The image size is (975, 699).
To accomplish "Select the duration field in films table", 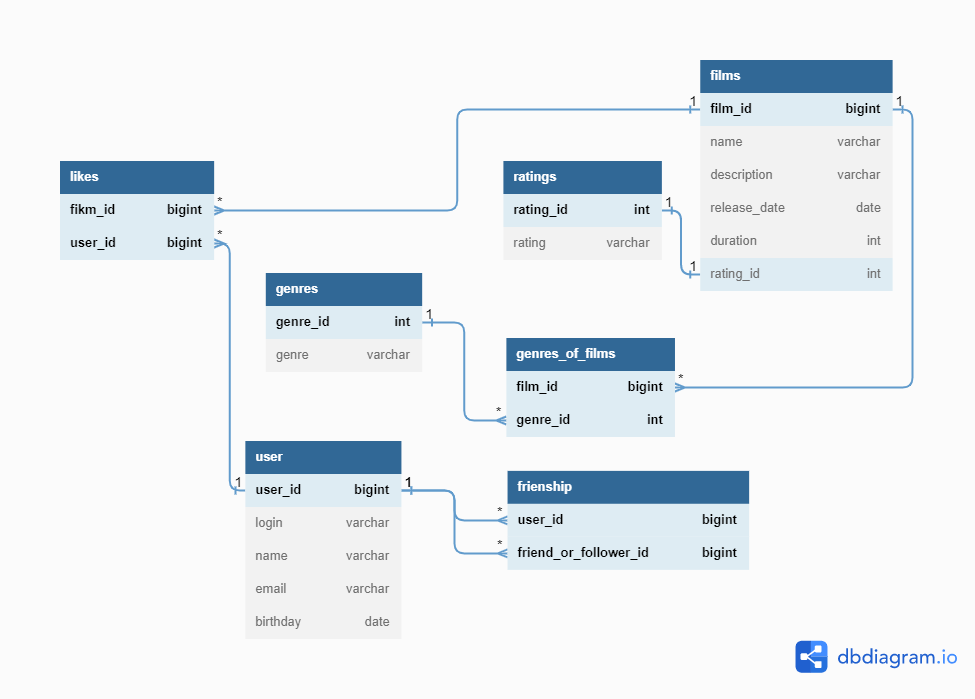I will pos(795,240).
